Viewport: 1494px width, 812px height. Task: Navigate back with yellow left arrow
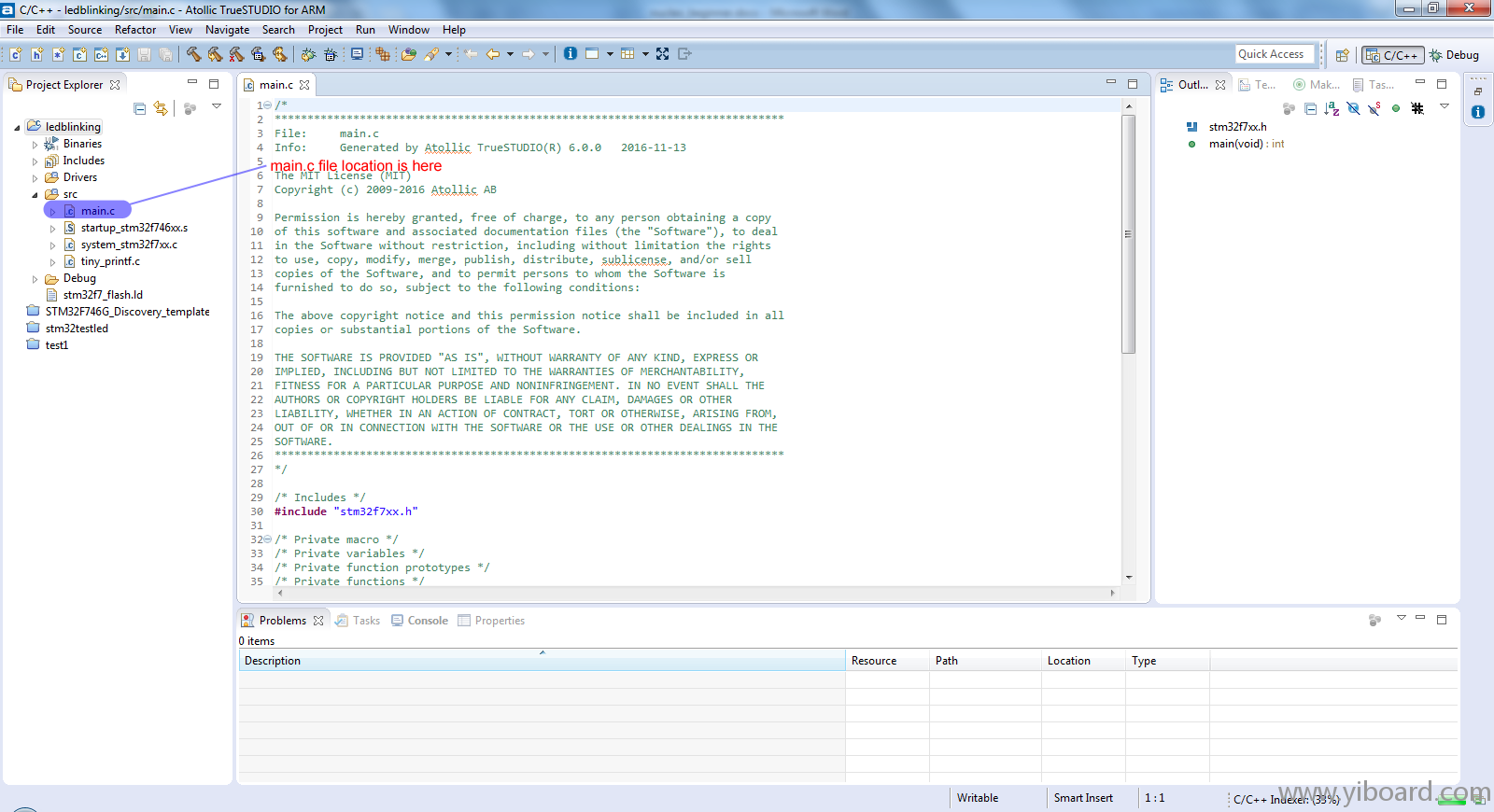pyautogui.click(x=492, y=54)
